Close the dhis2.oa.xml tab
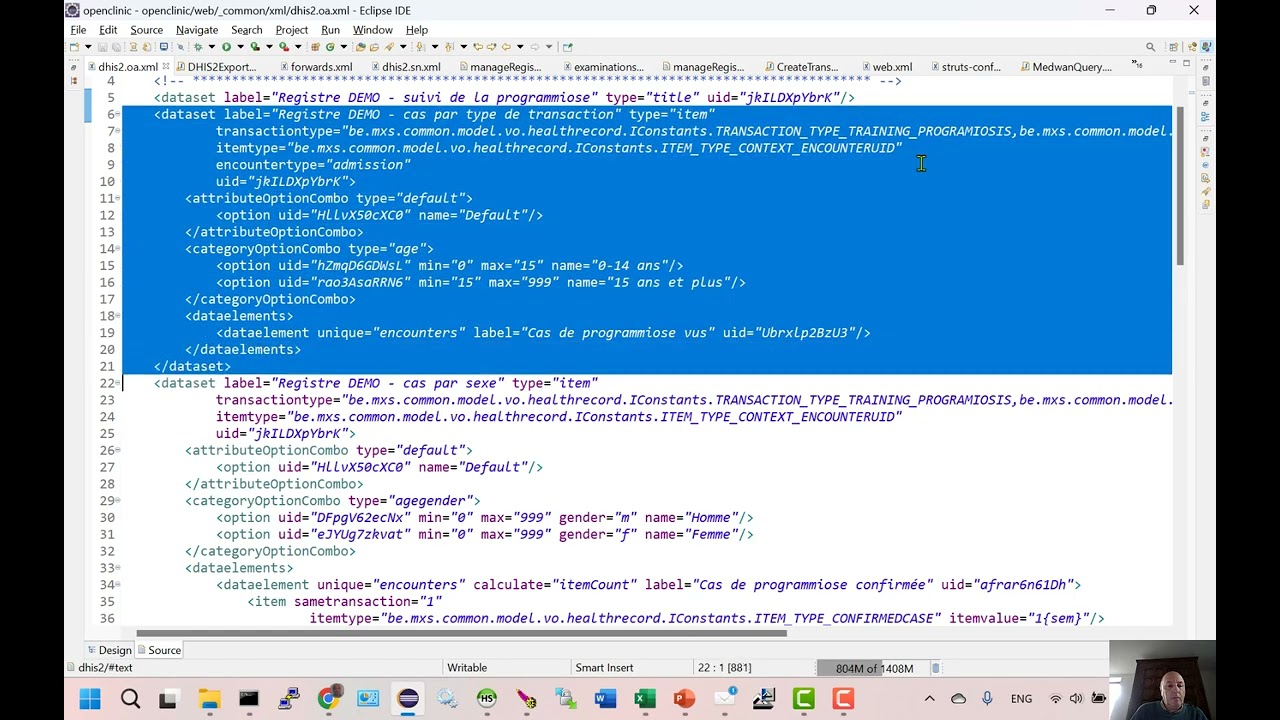Screen dimensions: 1280x720 [166, 67]
